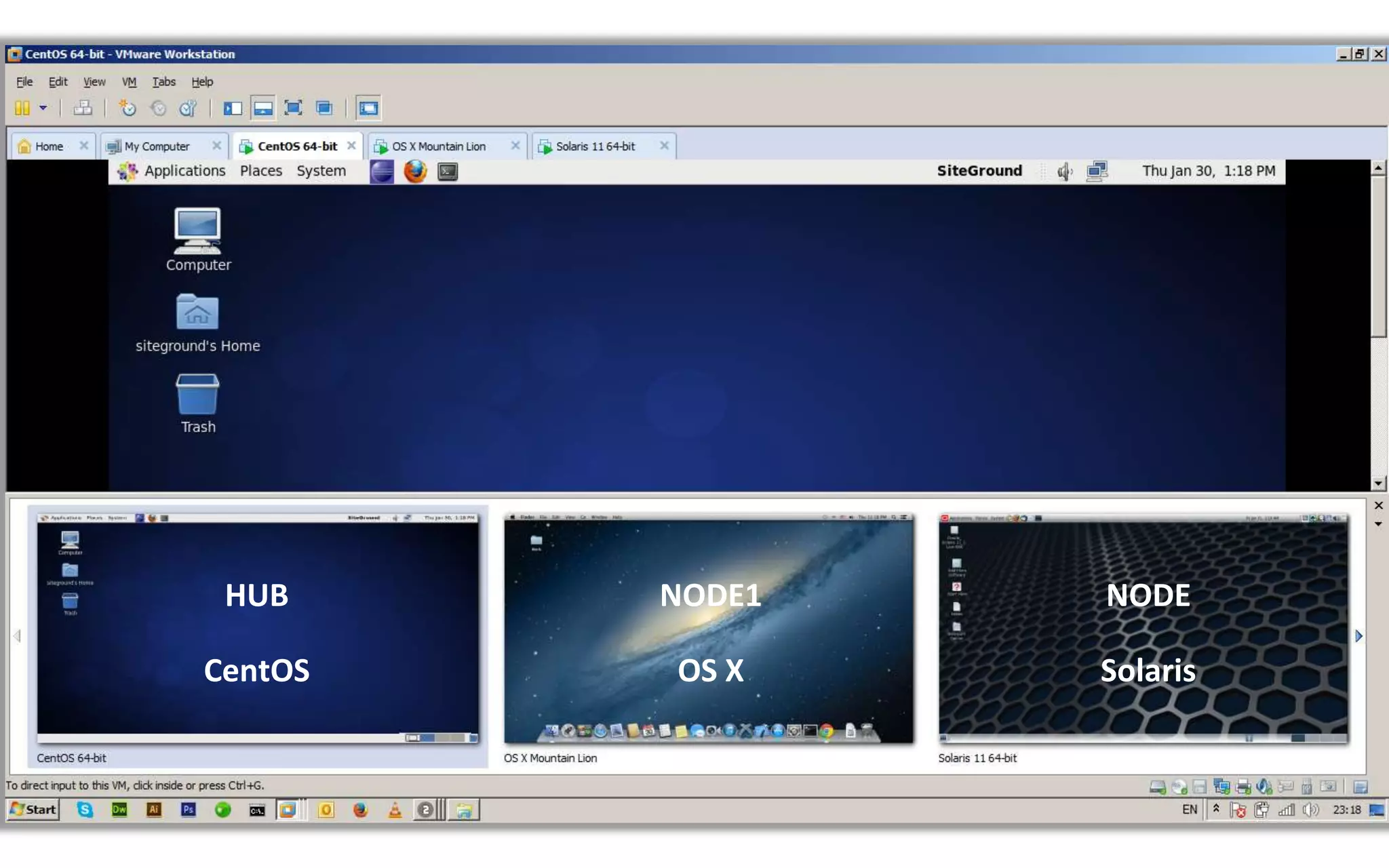Screen dimensions: 1389x868
Task: Switch to Unity mode icon
Action: 324,108
